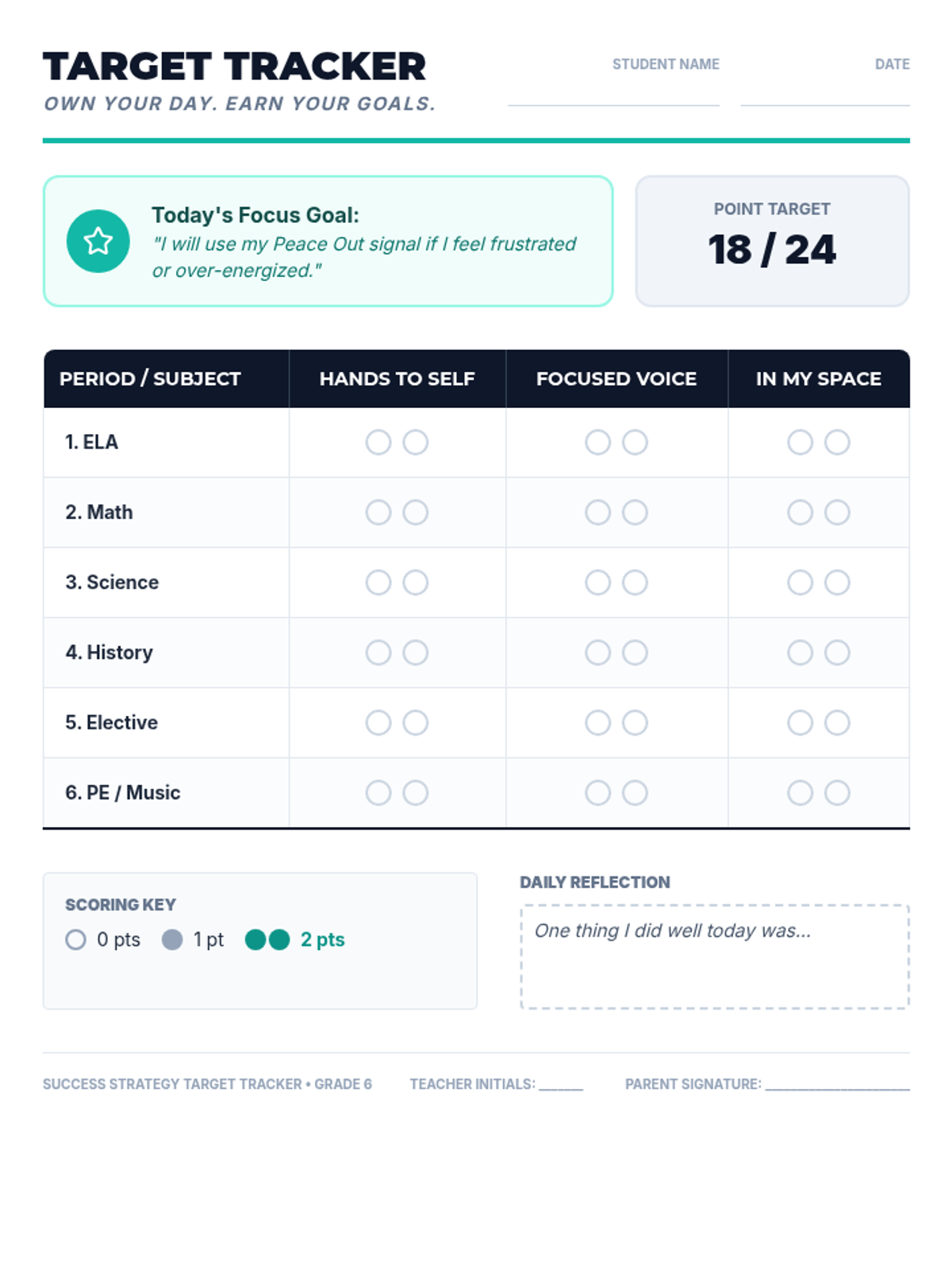Click the gray 1 pt dot in Scoring Key
The image size is (952, 1270).
pyautogui.click(x=172, y=940)
